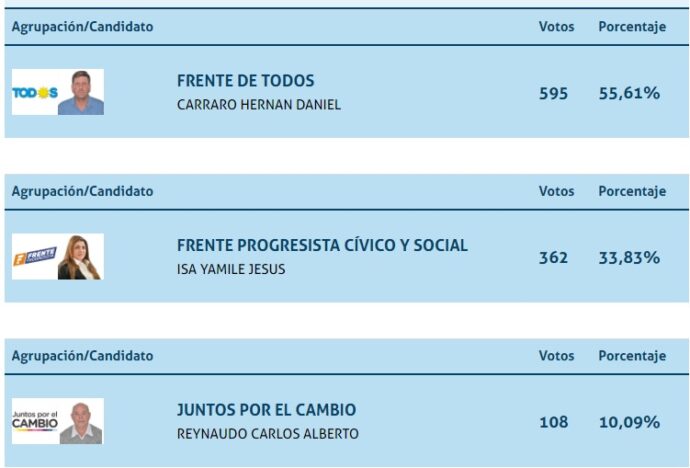Click candidate name ISA YAMILE JESUS

coord(231,269)
